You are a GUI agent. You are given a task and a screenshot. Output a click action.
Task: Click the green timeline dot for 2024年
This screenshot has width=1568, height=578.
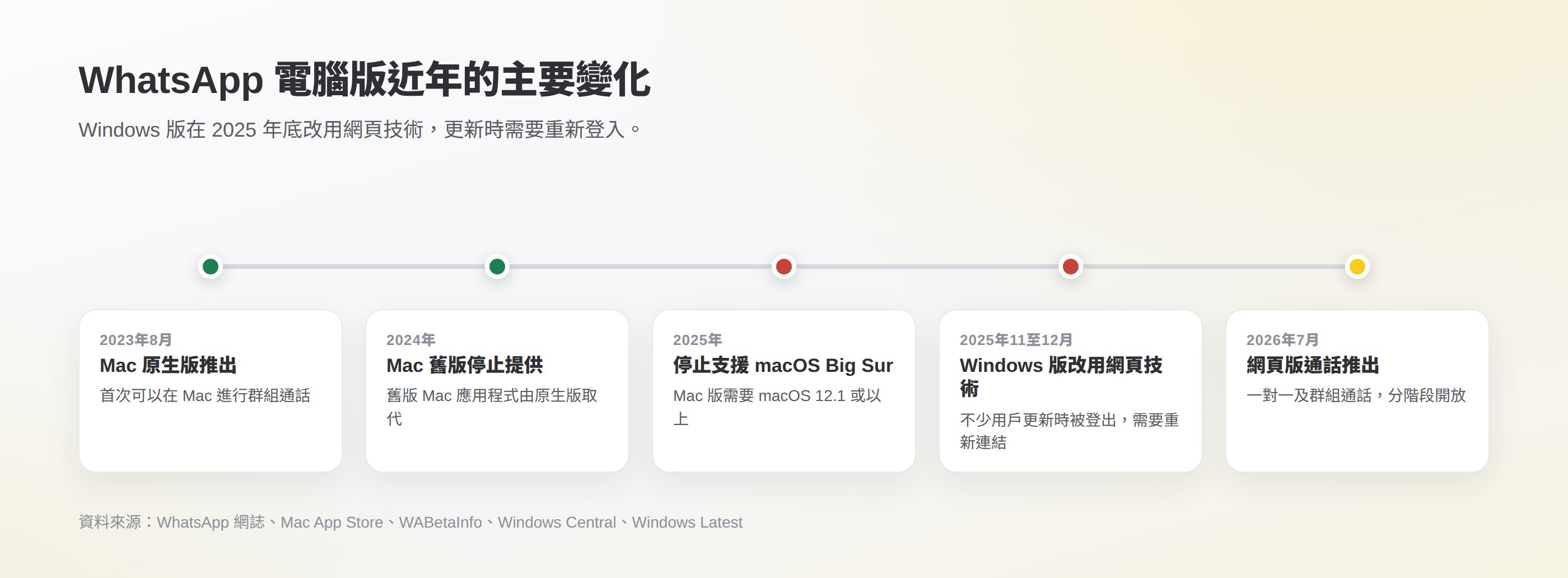click(x=497, y=266)
